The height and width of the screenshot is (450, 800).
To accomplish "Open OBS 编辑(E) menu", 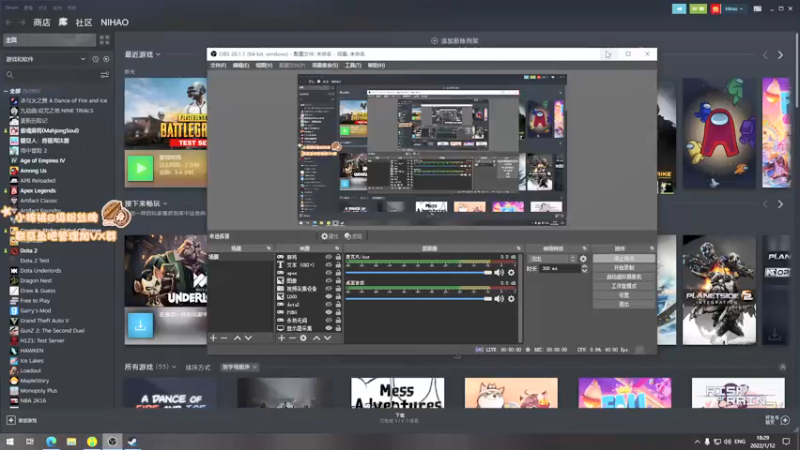I will pyautogui.click(x=241, y=65).
